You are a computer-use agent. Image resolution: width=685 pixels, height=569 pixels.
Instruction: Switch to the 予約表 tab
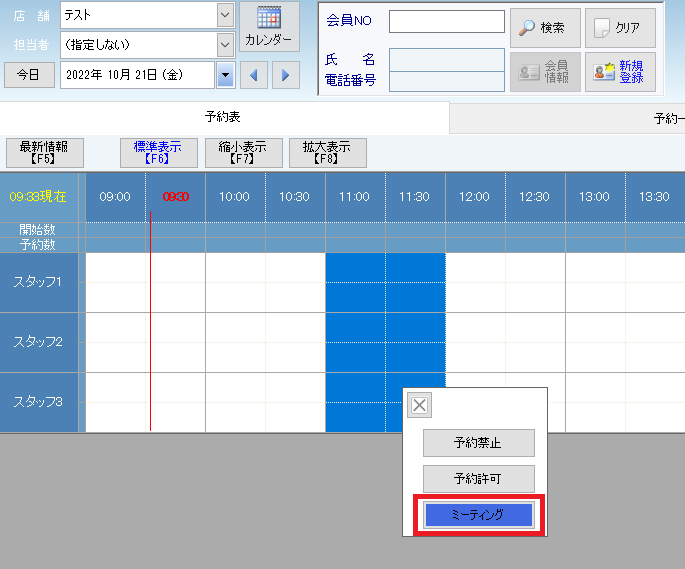point(222,118)
